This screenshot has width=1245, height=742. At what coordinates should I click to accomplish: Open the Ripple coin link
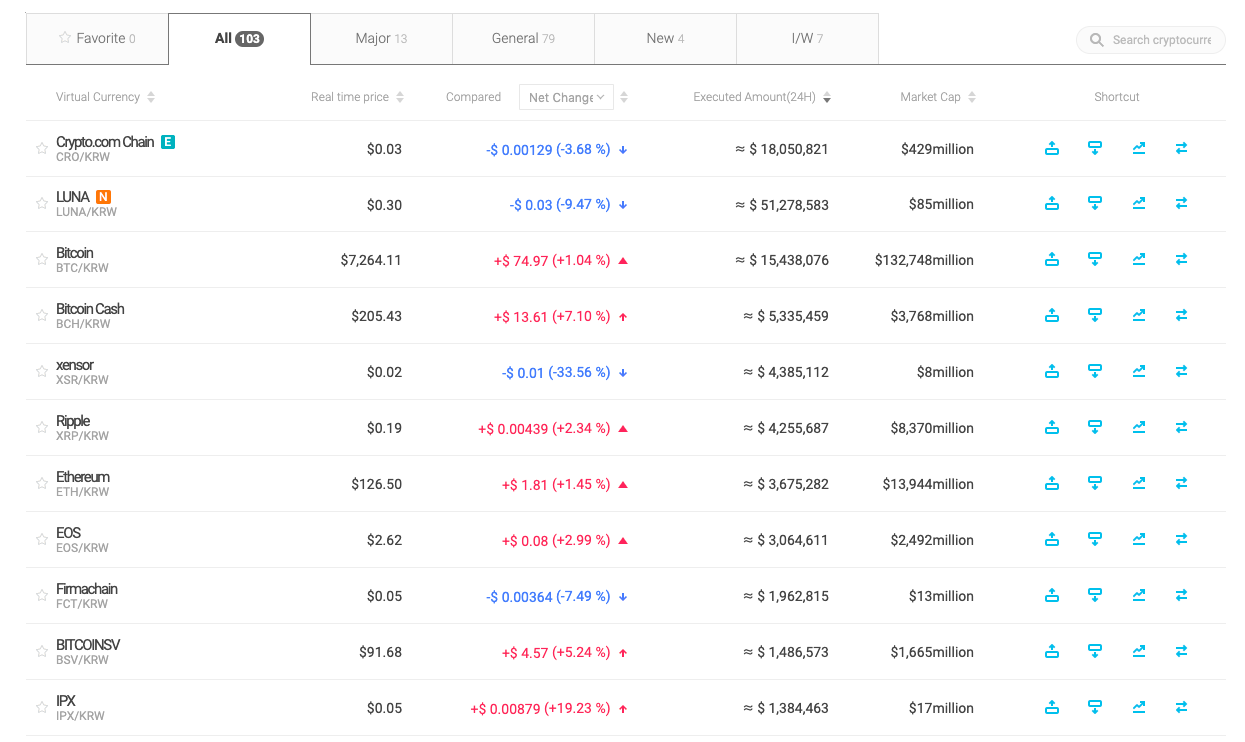[x=73, y=421]
